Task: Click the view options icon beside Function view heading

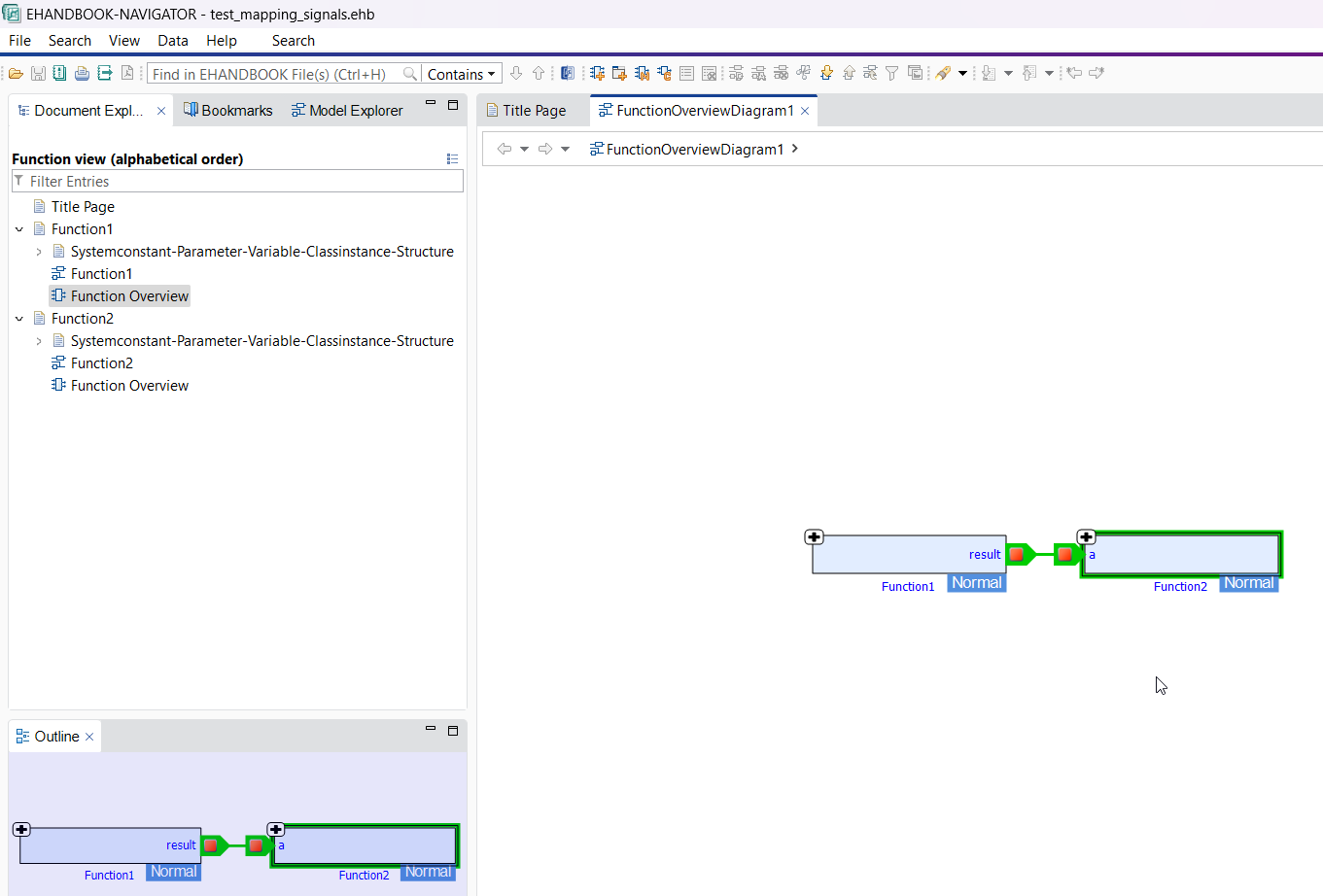Action: coord(452,158)
